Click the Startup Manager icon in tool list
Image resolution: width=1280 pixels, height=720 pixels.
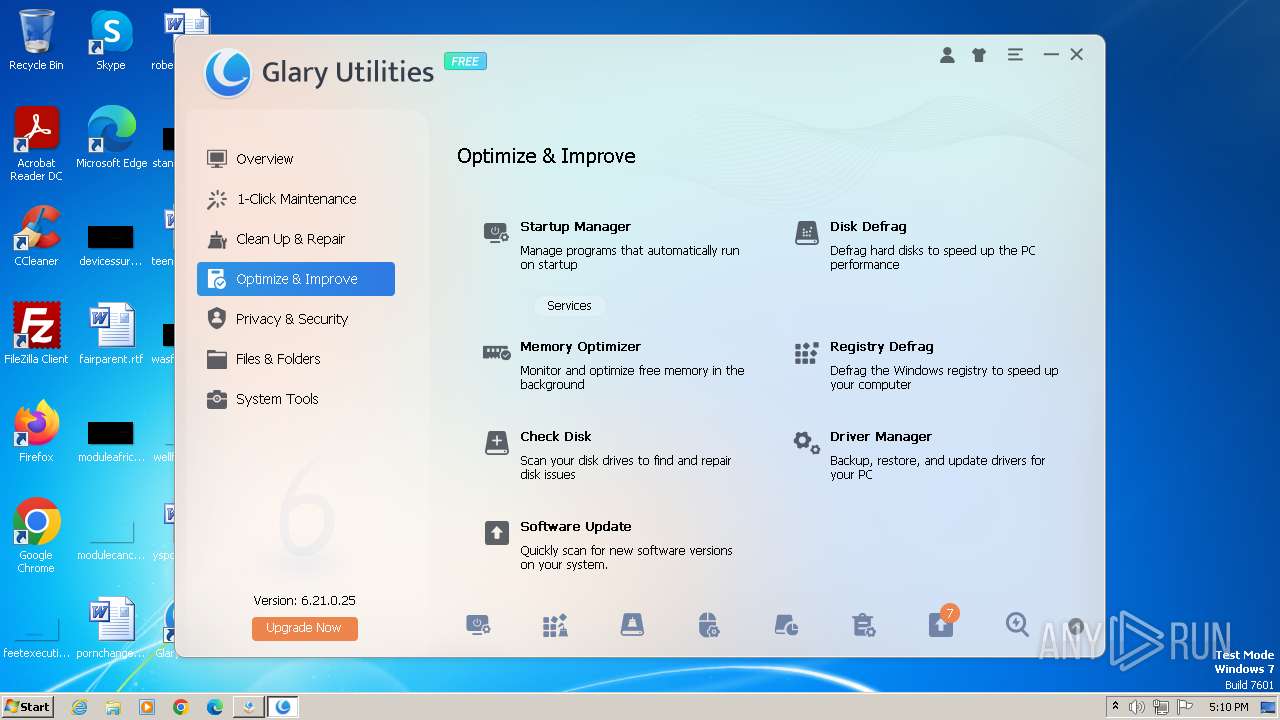click(x=497, y=233)
